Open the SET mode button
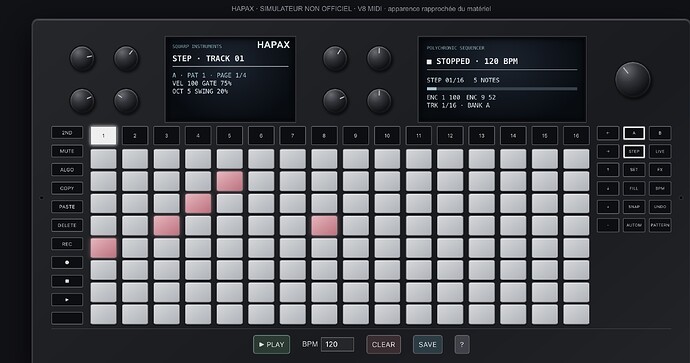 pos(634,170)
